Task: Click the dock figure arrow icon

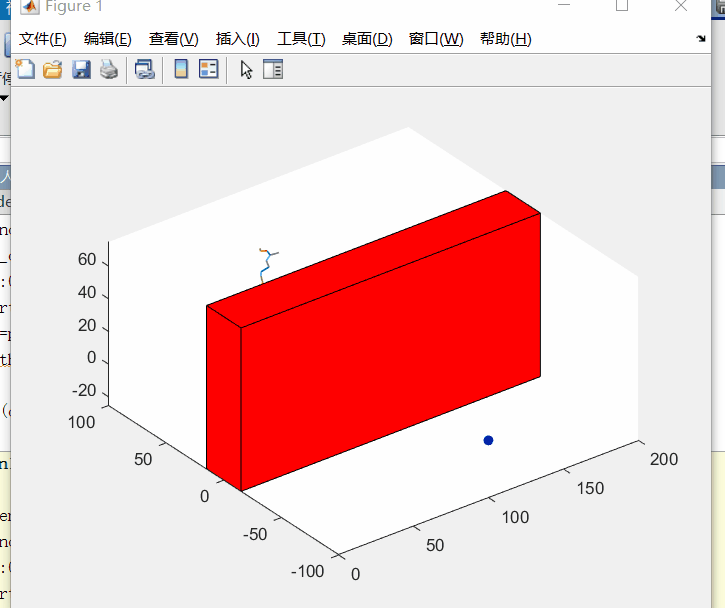Action: pos(701,39)
